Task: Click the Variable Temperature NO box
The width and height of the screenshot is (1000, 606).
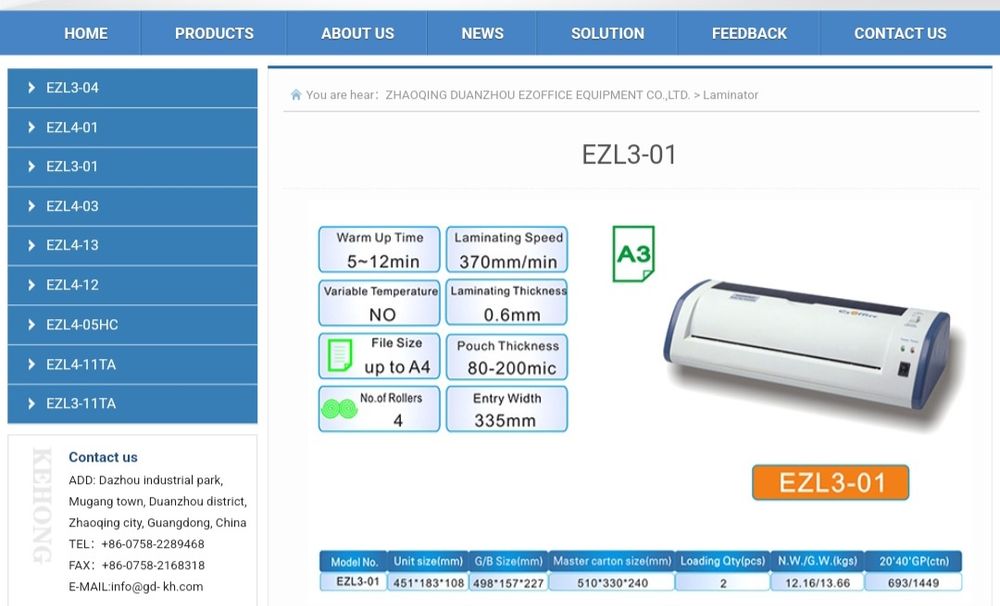Action: [379, 302]
